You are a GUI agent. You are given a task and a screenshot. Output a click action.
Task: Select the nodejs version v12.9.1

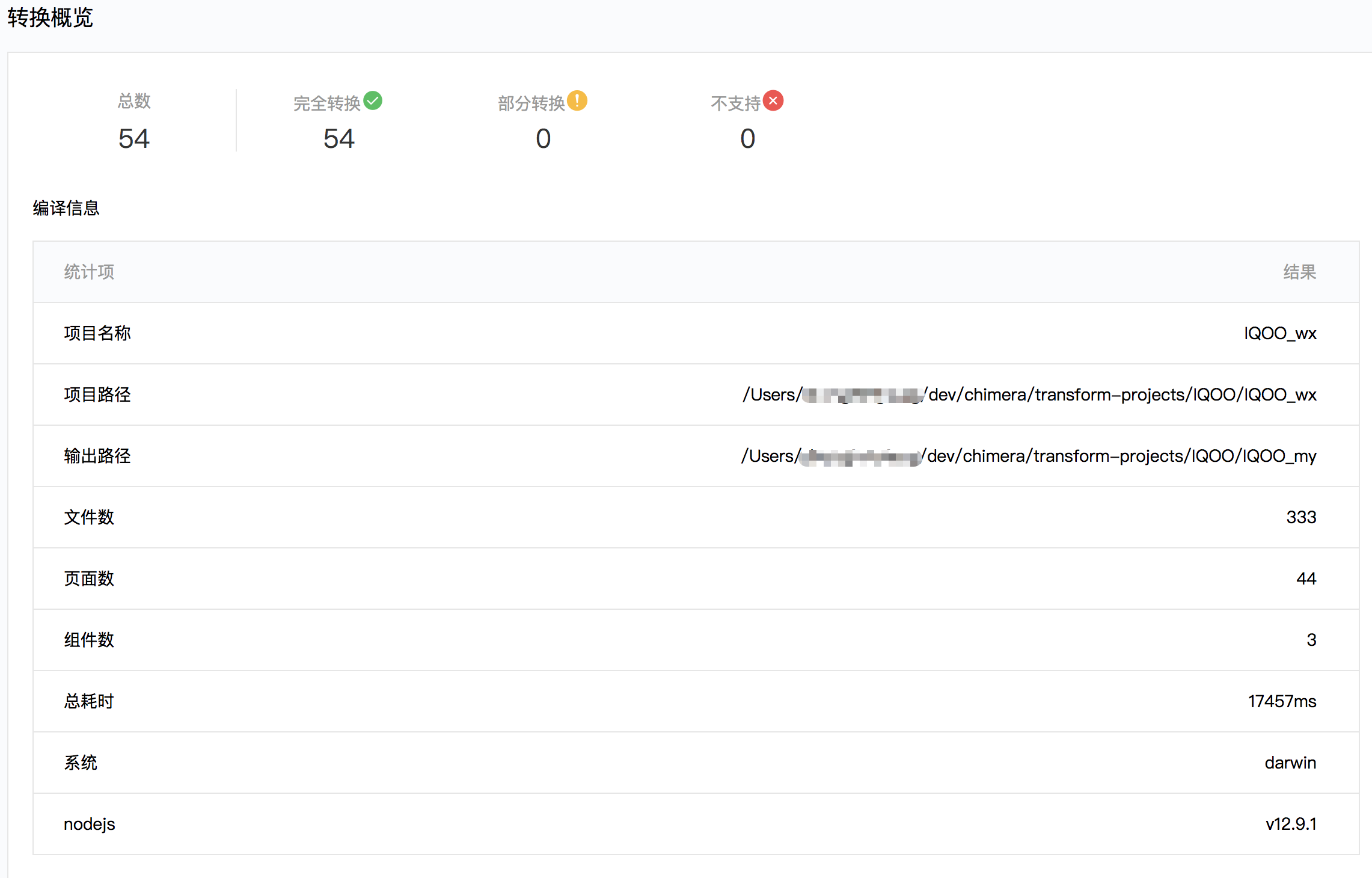(1291, 824)
